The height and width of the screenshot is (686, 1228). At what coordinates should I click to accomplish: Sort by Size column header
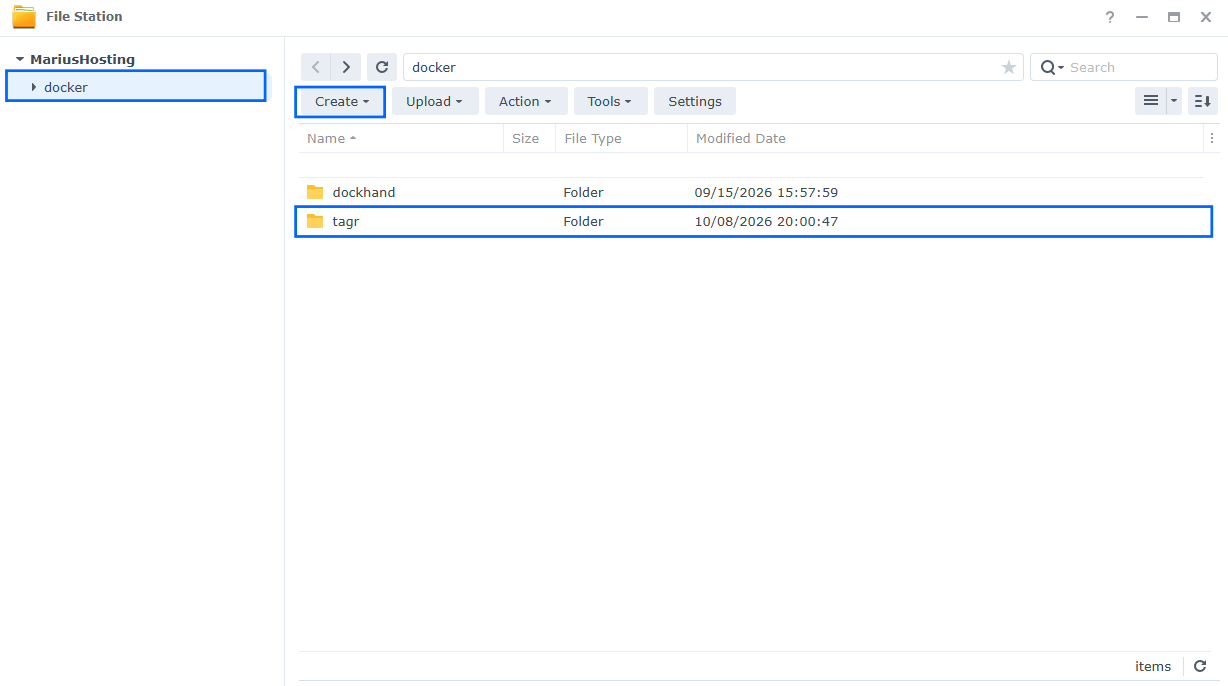(529, 138)
